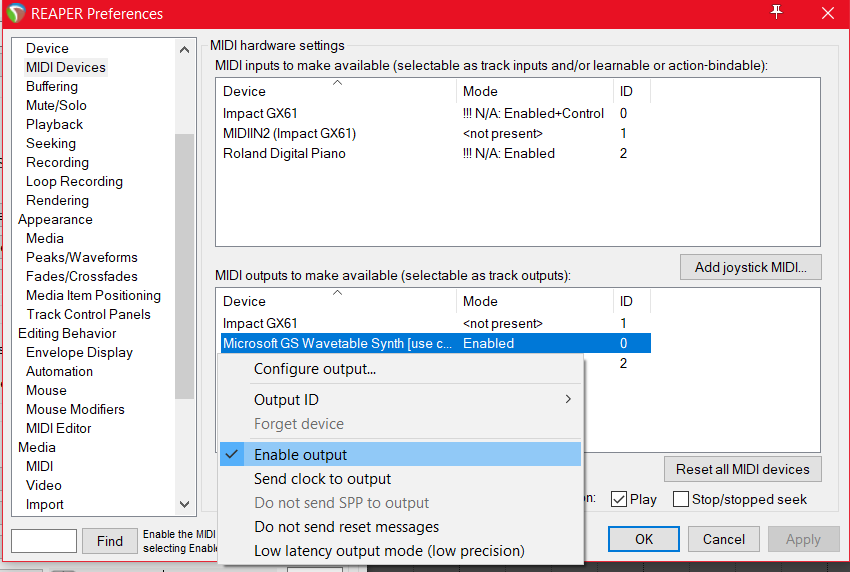This screenshot has height=572, width=850.
Task: Close the REAPER Preferences dialog
Action: (x=827, y=13)
